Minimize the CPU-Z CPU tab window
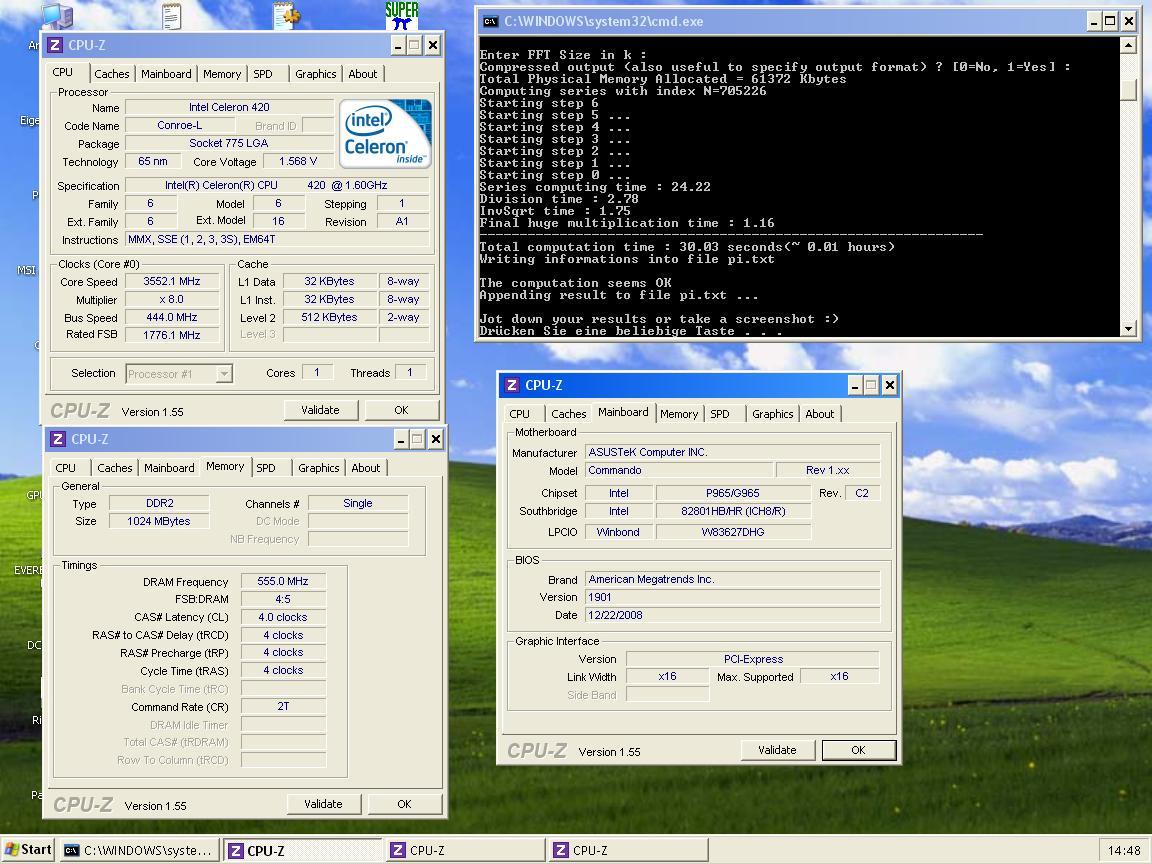Viewport: 1152px width, 864px height. (x=397, y=46)
